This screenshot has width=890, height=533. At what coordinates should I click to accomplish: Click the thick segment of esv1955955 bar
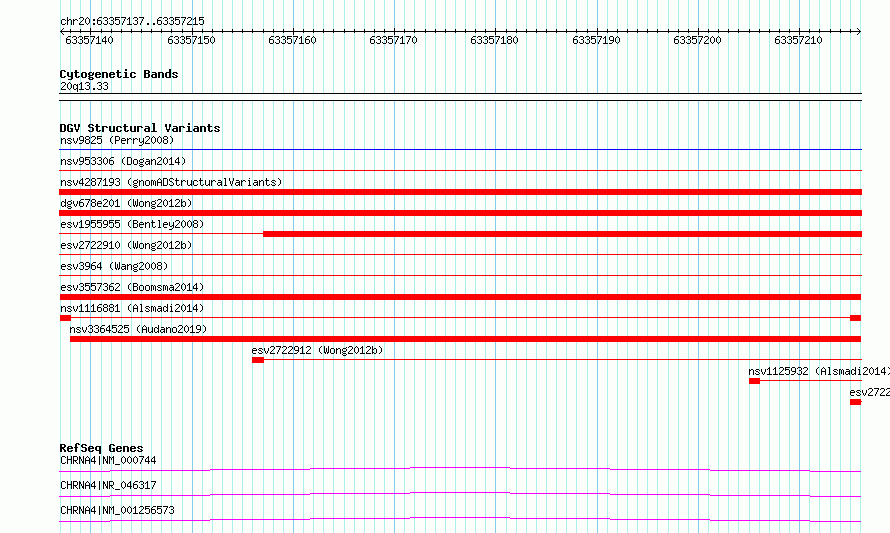(x=562, y=234)
